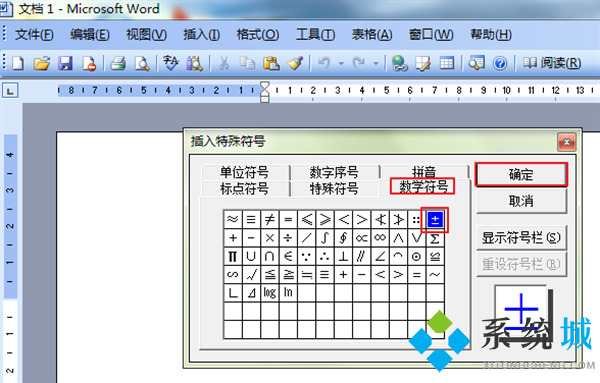The width and height of the screenshot is (600, 383).
Task: Click the New Blank Document icon
Action: (18, 63)
